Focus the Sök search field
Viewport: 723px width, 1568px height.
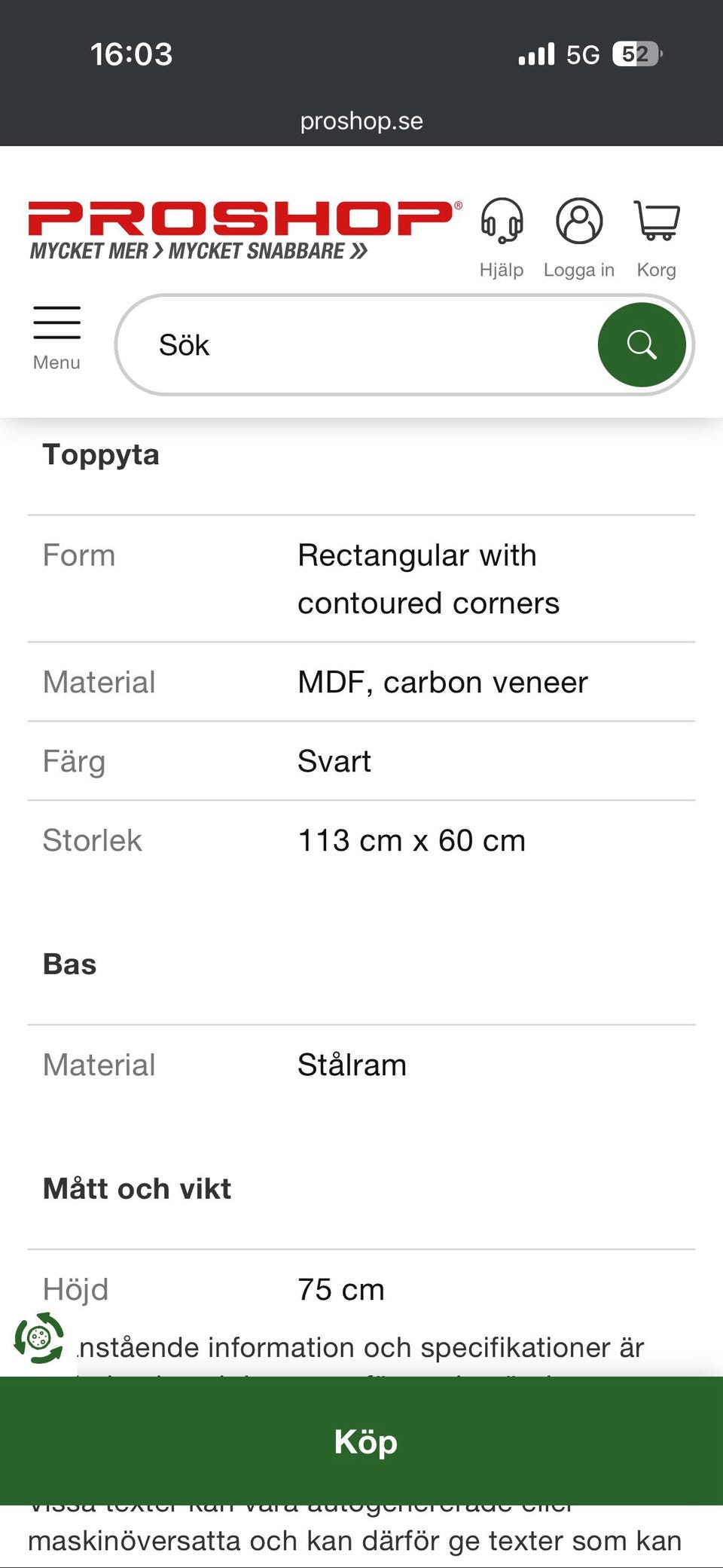pyautogui.click(x=361, y=345)
